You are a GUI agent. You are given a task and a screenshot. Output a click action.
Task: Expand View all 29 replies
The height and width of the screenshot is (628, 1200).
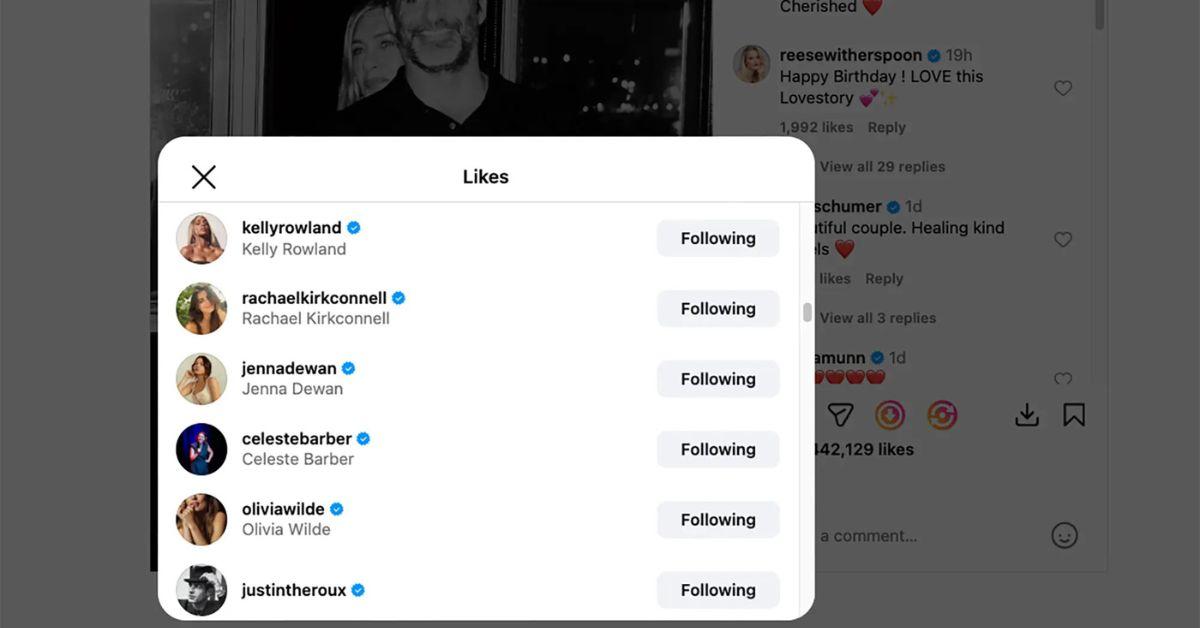881,166
